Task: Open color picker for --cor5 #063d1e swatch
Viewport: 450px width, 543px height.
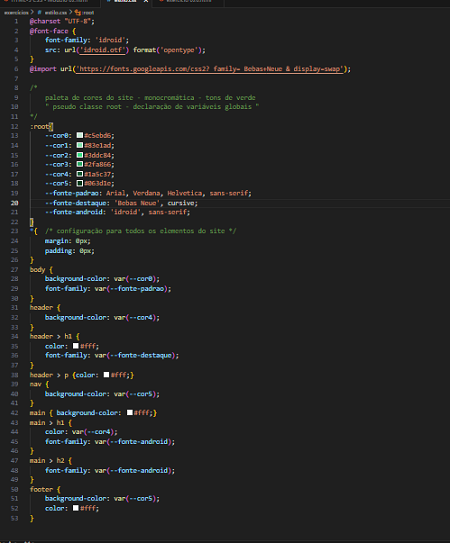Action: (80, 183)
